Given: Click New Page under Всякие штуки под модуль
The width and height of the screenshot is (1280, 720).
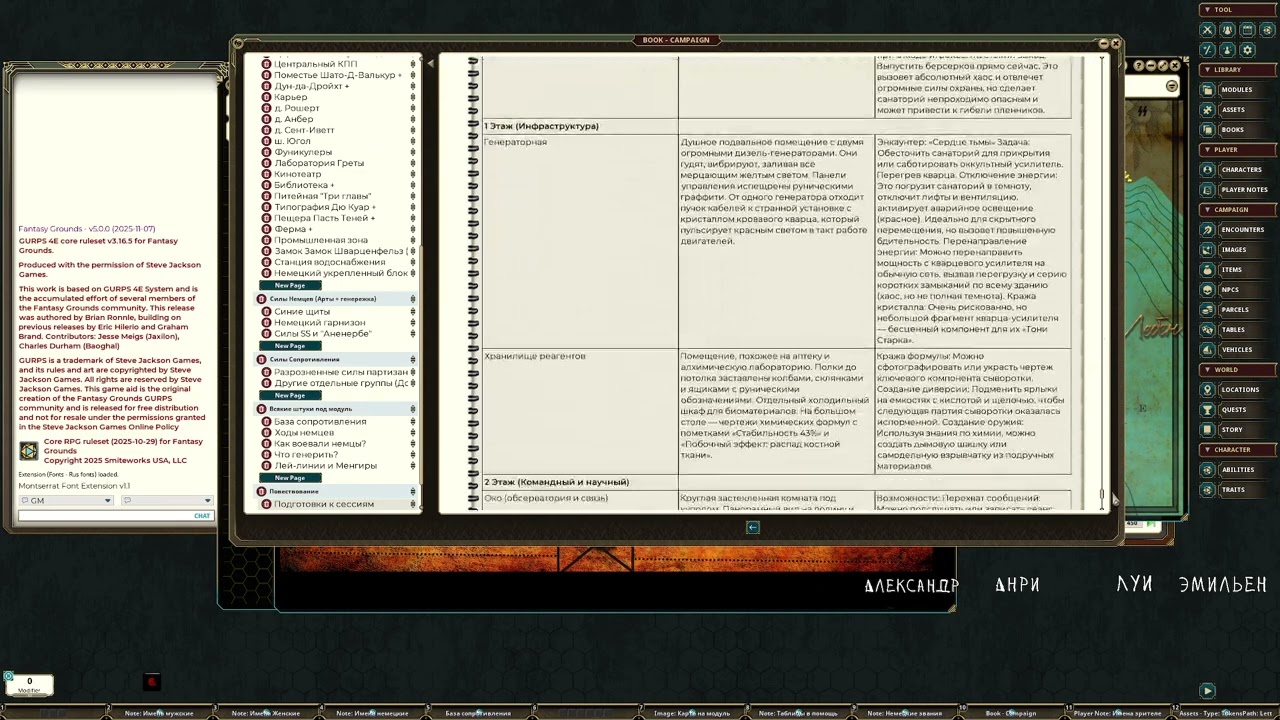Looking at the screenshot, I should pyautogui.click(x=290, y=478).
